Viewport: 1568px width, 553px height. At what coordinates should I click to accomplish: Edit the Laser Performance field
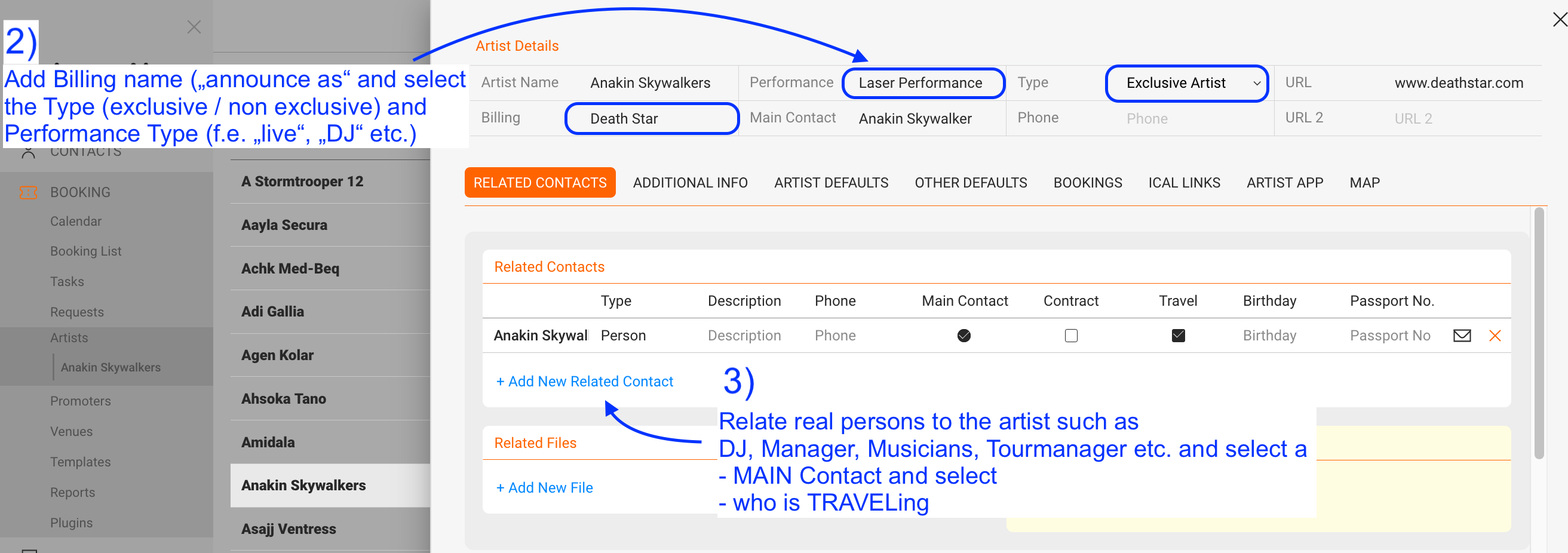pyautogui.click(x=923, y=84)
